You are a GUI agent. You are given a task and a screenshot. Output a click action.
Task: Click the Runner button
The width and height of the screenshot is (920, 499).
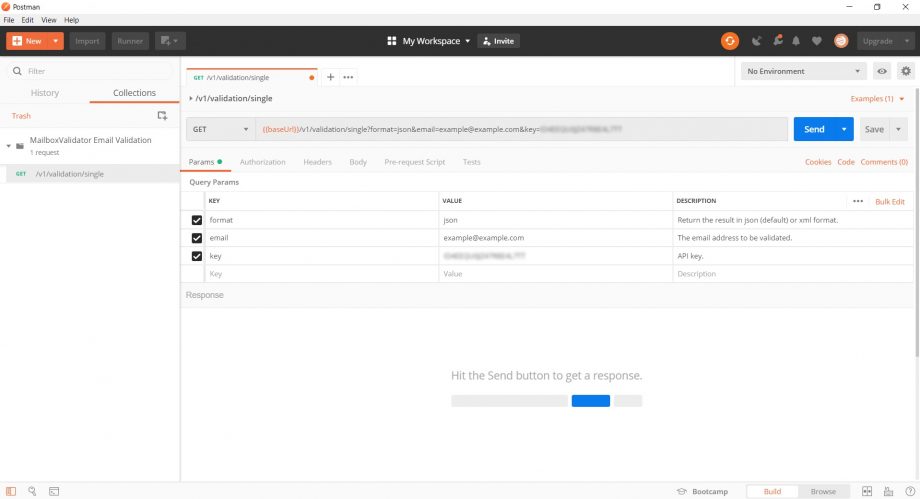pos(130,41)
